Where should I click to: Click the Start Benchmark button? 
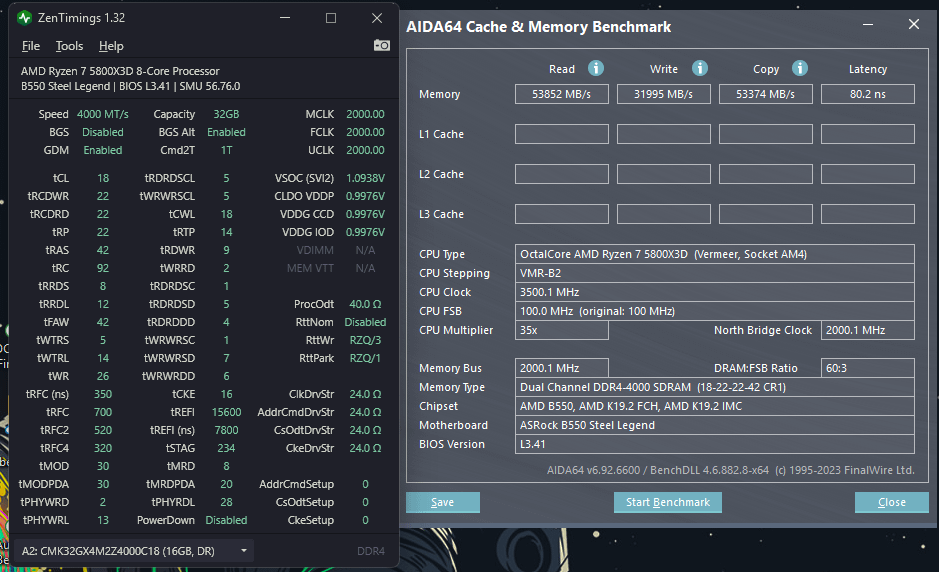click(x=668, y=502)
